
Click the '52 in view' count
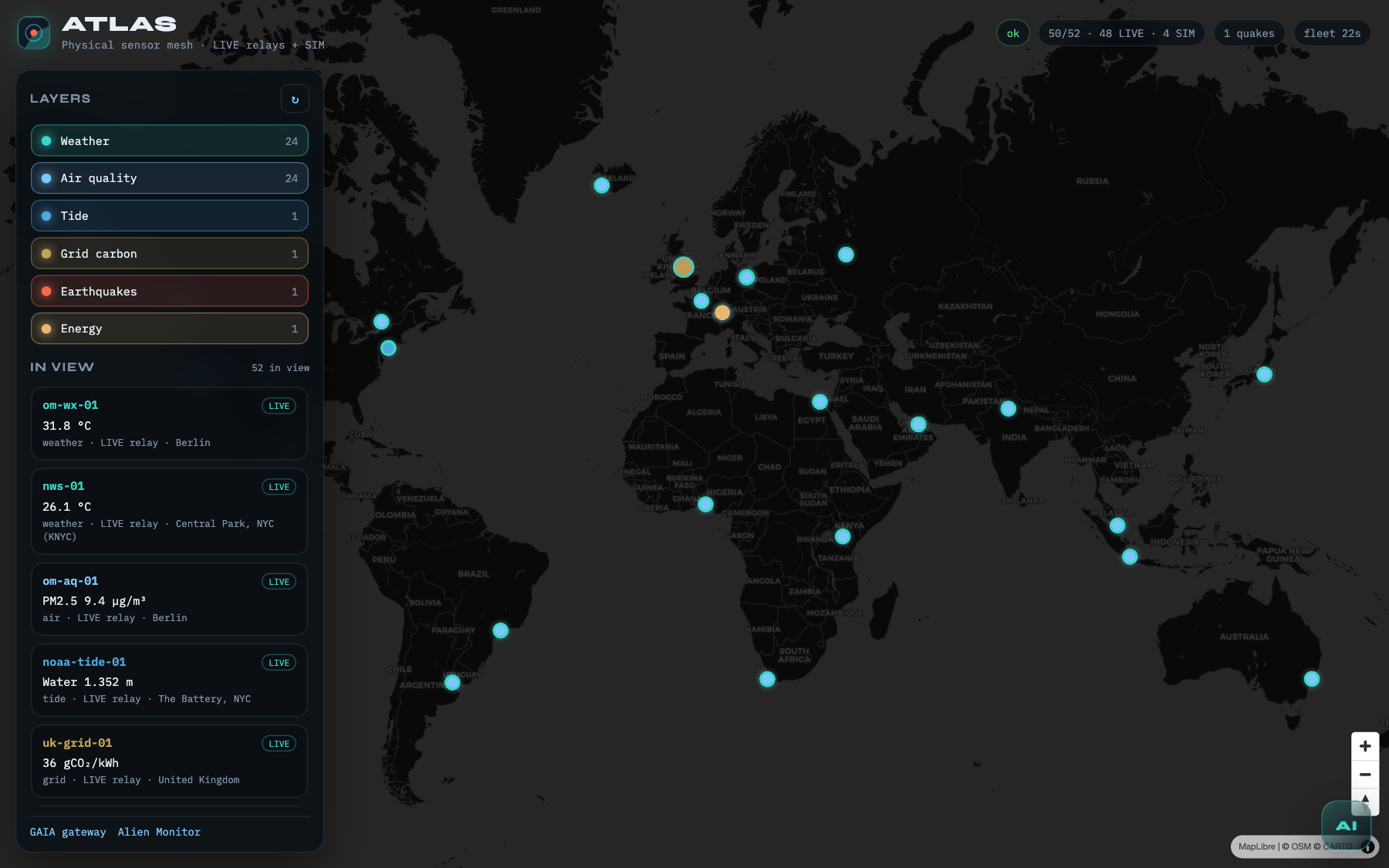[x=280, y=368]
